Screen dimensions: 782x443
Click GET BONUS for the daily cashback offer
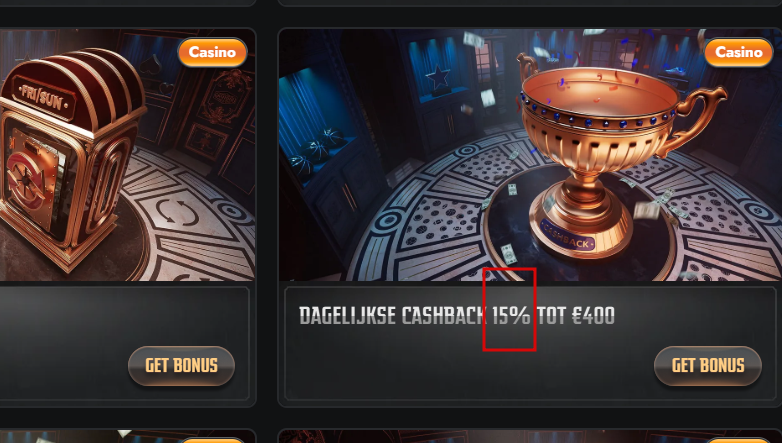tap(708, 366)
